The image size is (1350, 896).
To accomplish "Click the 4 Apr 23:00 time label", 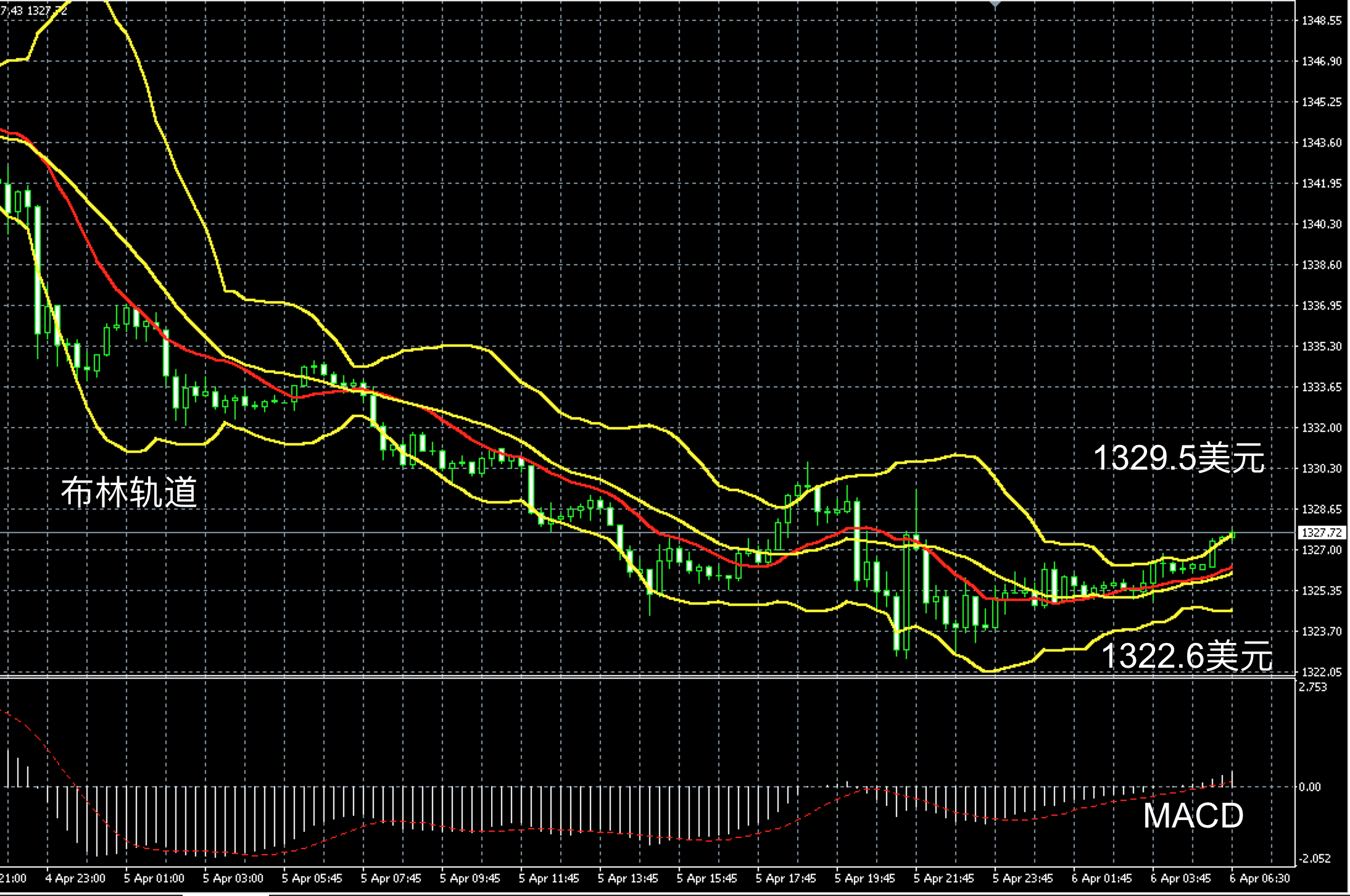I will point(75,878).
